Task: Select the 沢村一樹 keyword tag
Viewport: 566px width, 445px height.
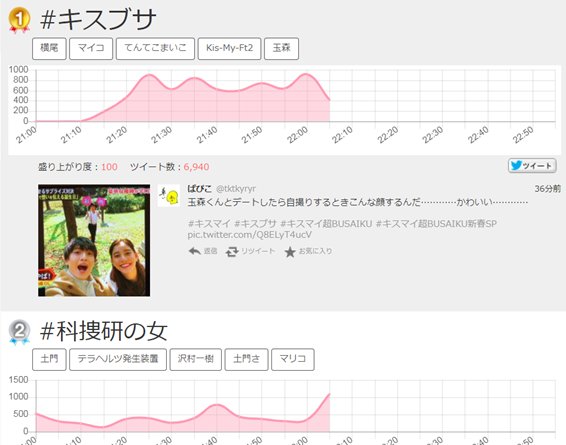Action: click(x=196, y=359)
